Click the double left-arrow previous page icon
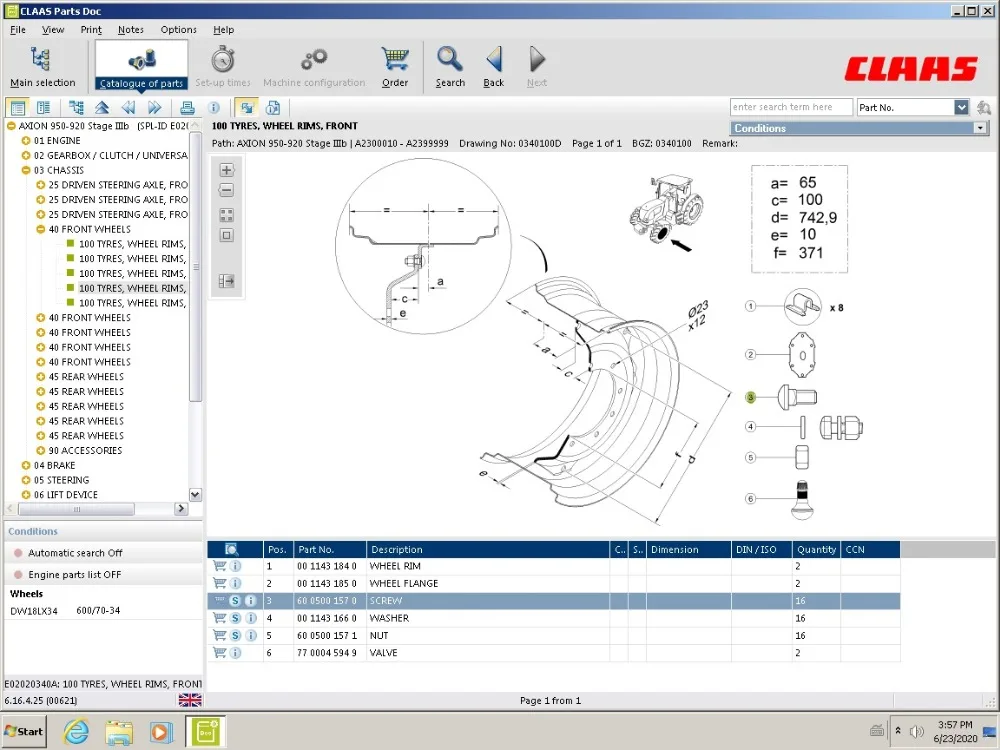Image resolution: width=1000 pixels, height=750 pixels. pos(128,108)
